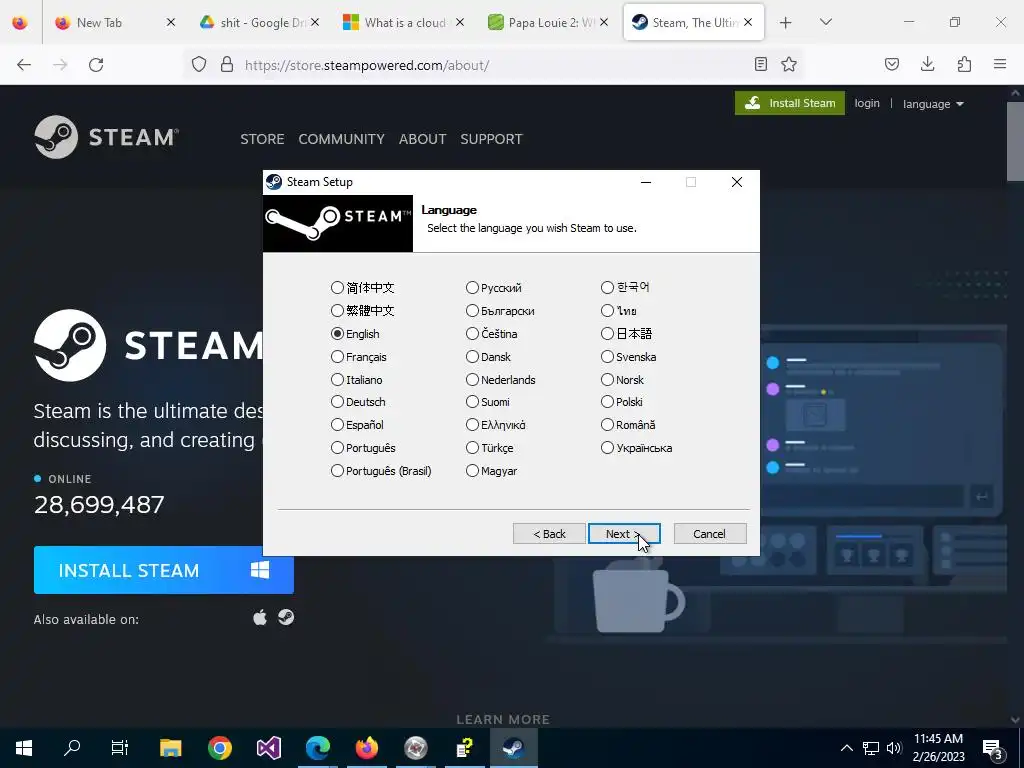
Task: Choose Italiano in the language list
Action: tap(357, 379)
